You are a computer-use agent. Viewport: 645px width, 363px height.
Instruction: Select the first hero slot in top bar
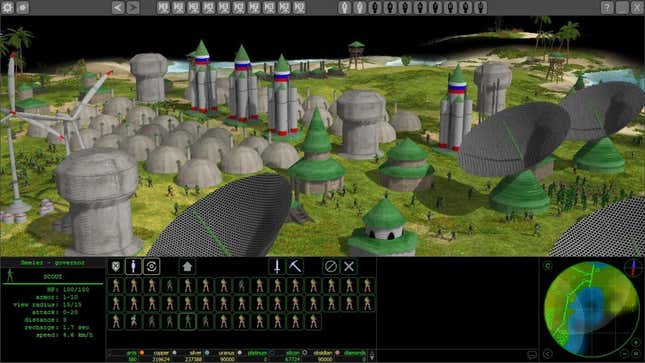(345, 7)
